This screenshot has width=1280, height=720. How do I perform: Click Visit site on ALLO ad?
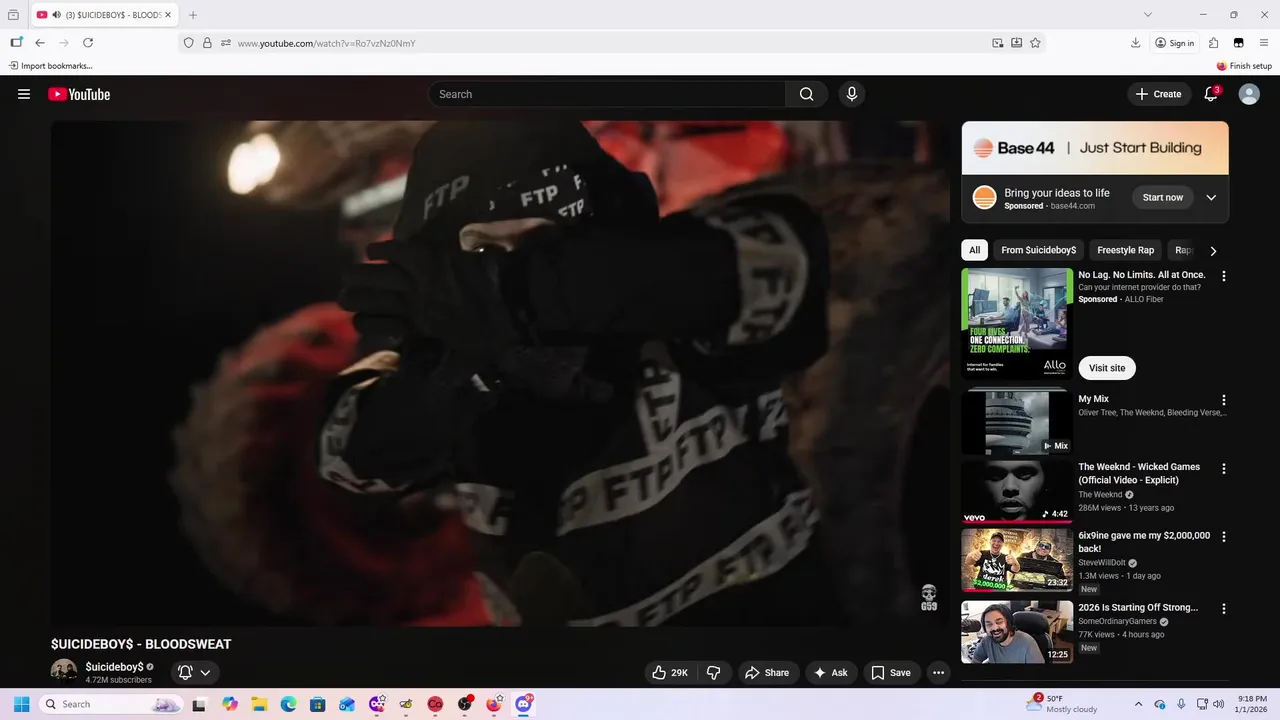click(1106, 368)
